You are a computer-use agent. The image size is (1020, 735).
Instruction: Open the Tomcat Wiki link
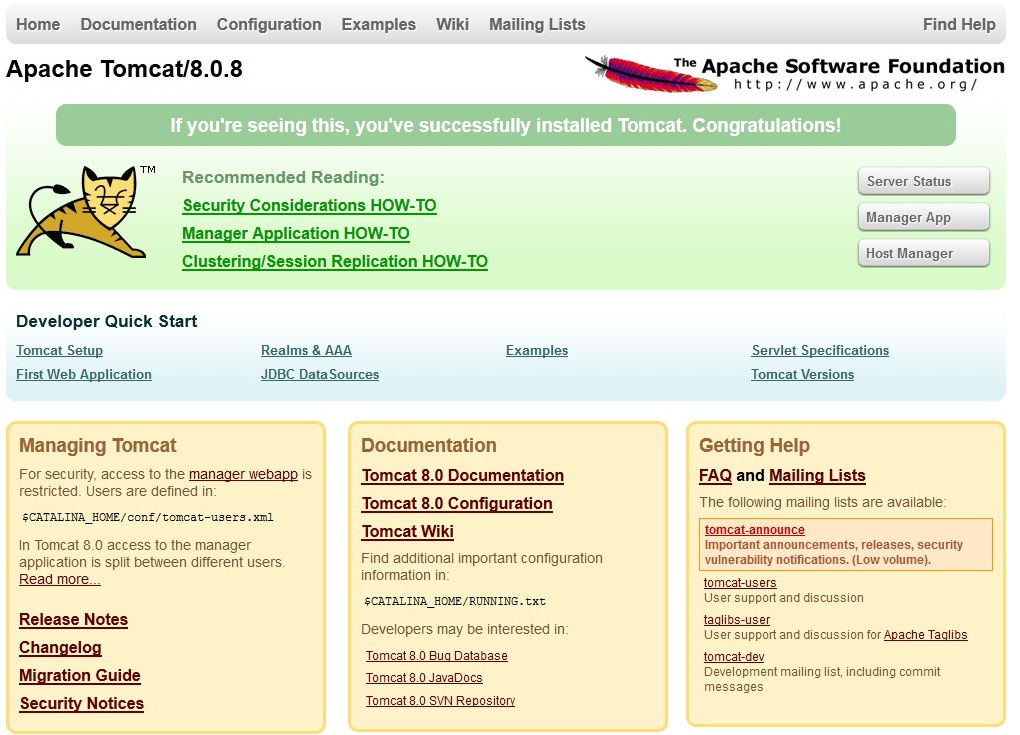click(x=408, y=531)
